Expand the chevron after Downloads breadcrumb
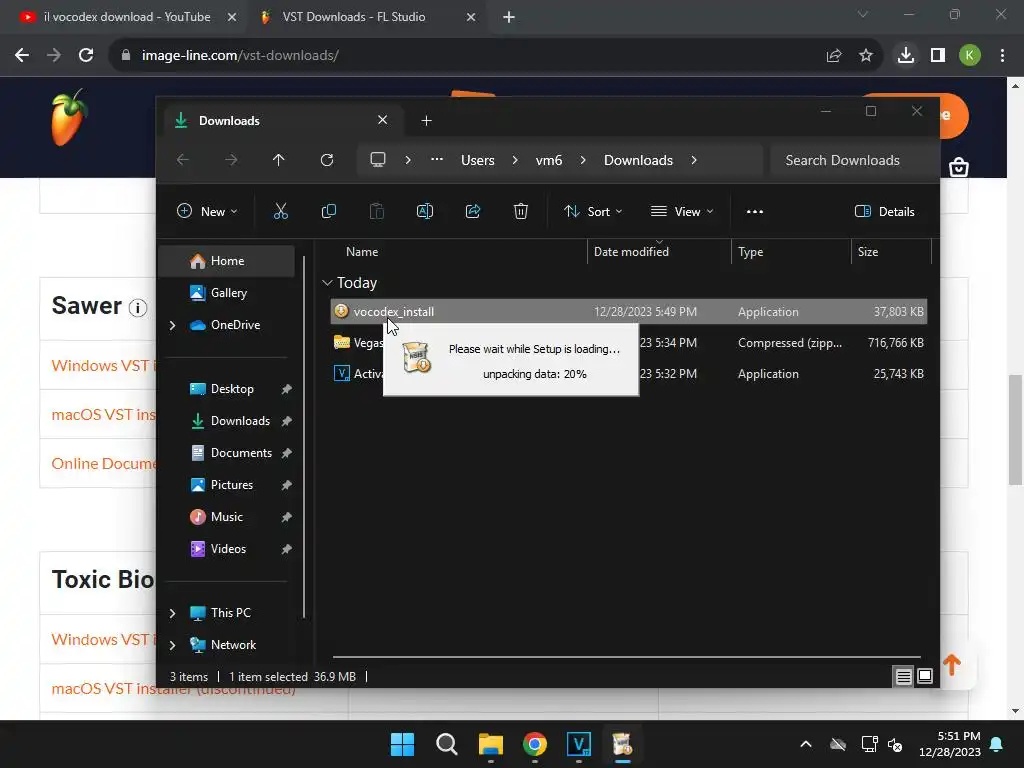This screenshot has height=768, width=1024. click(x=694, y=160)
